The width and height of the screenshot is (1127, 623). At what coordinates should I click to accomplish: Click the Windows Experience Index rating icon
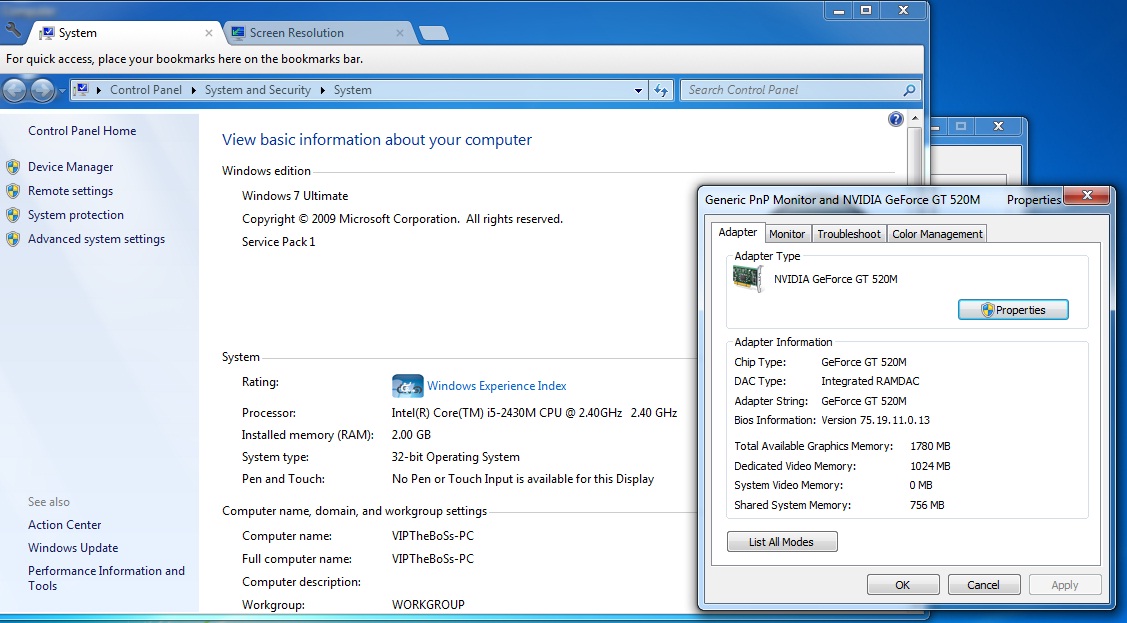pyautogui.click(x=408, y=386)
